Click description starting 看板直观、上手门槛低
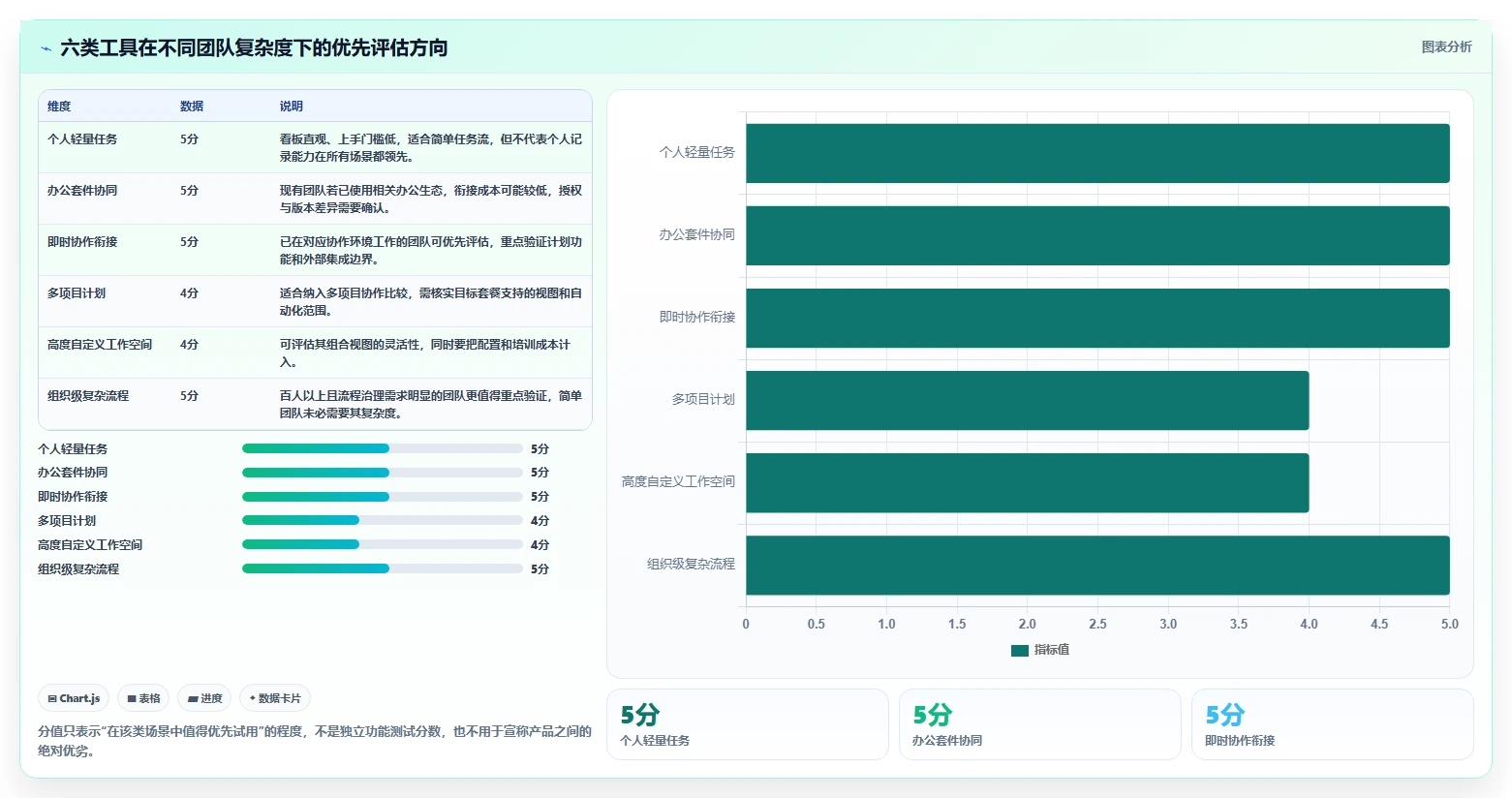Screen dimensions: 1512x798 click(431, 148)
